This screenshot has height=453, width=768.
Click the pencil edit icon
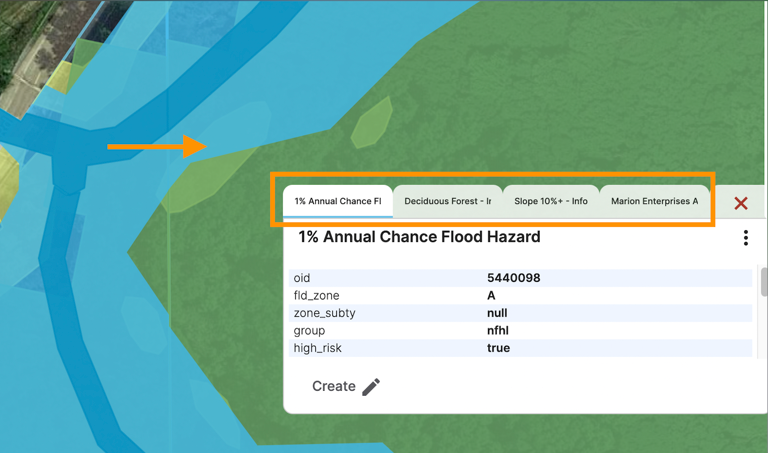click(x=371, y=387)
